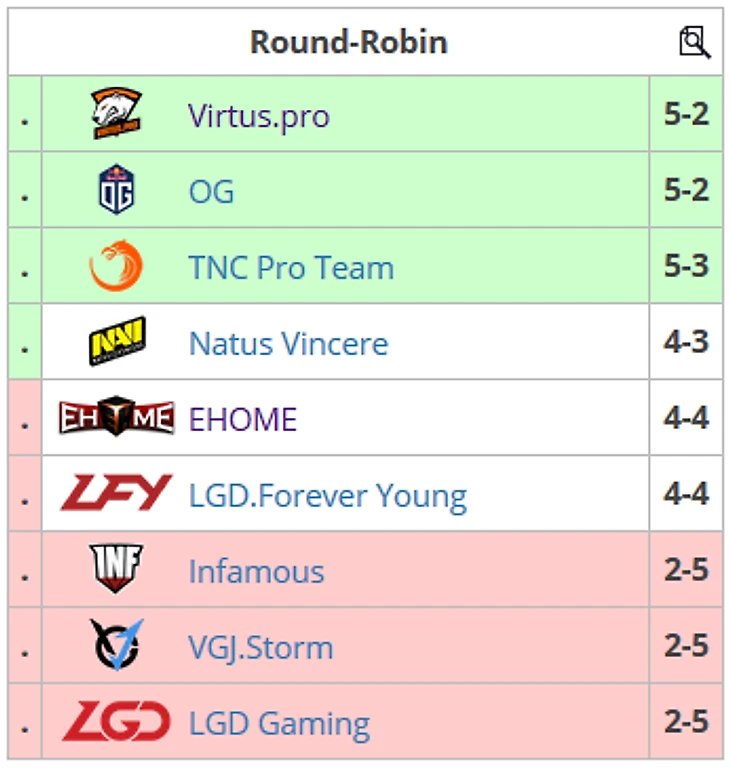Click the OG team logo
This screenshot has width=730, height=768.
tap(116, 190)
